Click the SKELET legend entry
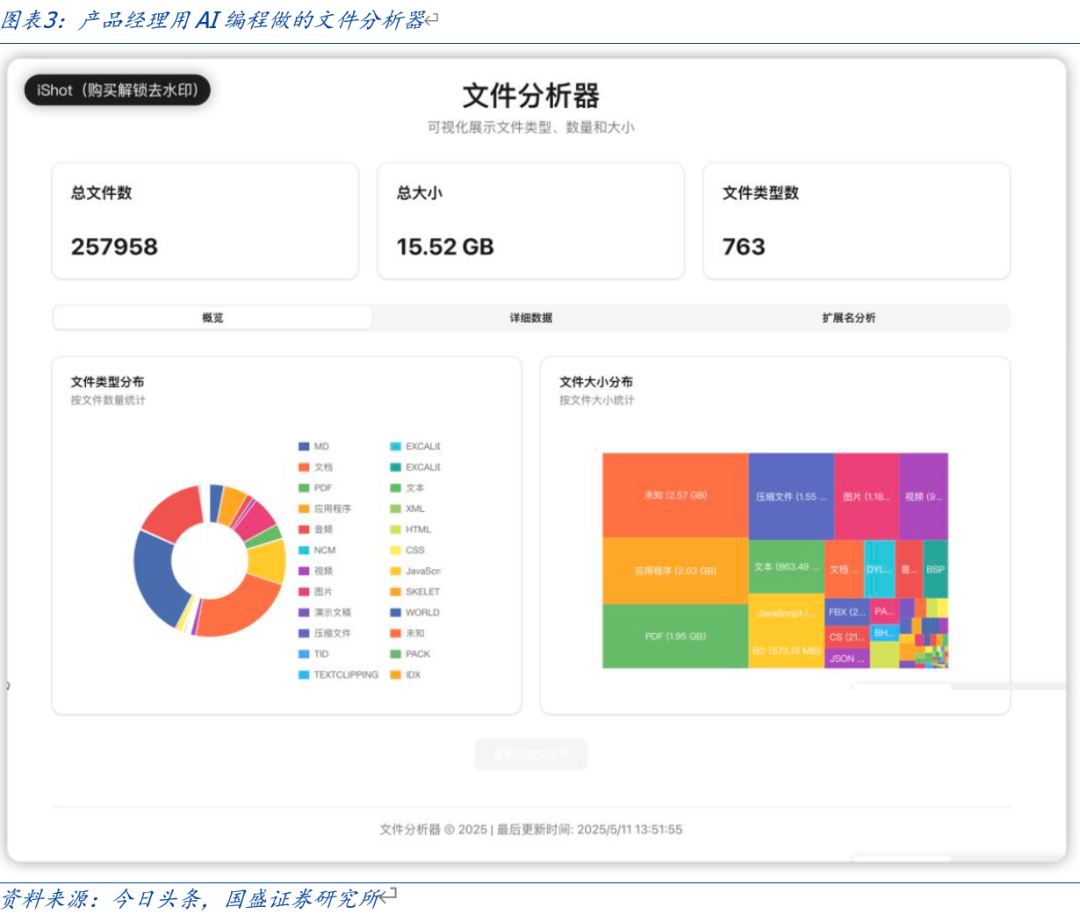This screenshot has height=914, width=1080. tap(415, 591)
